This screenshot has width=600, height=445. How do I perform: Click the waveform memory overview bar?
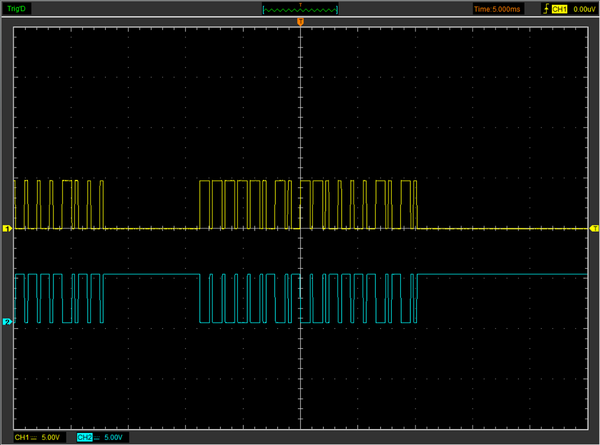[x=300, y=10]
